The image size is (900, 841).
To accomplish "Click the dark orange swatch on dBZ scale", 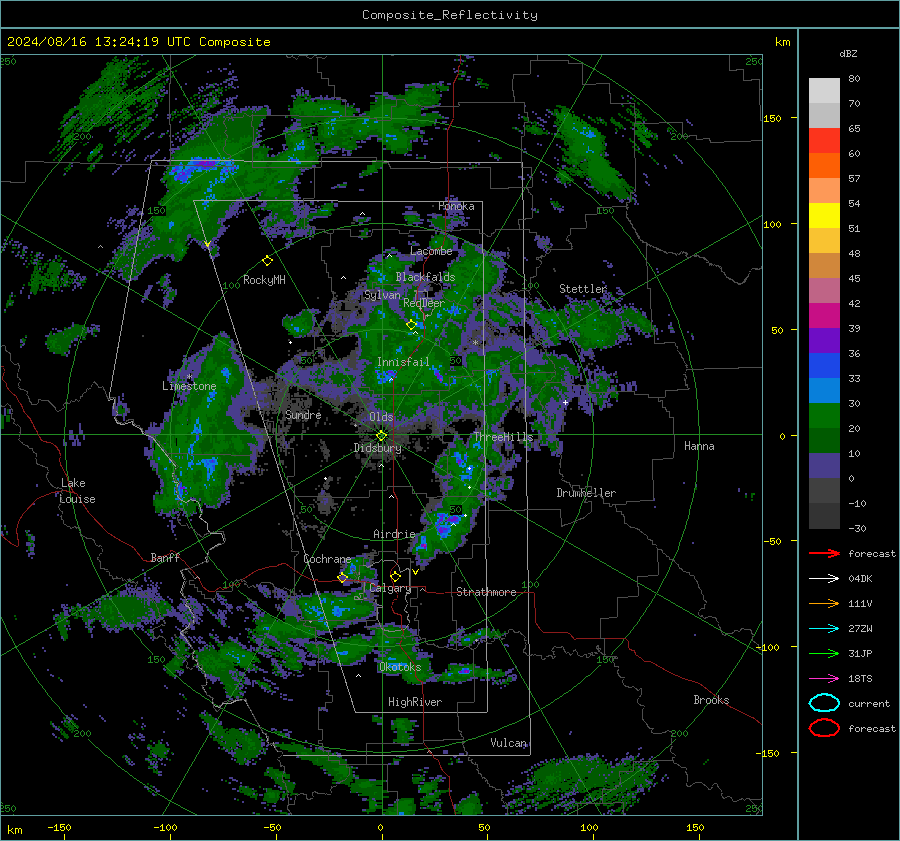I will 824,166.
